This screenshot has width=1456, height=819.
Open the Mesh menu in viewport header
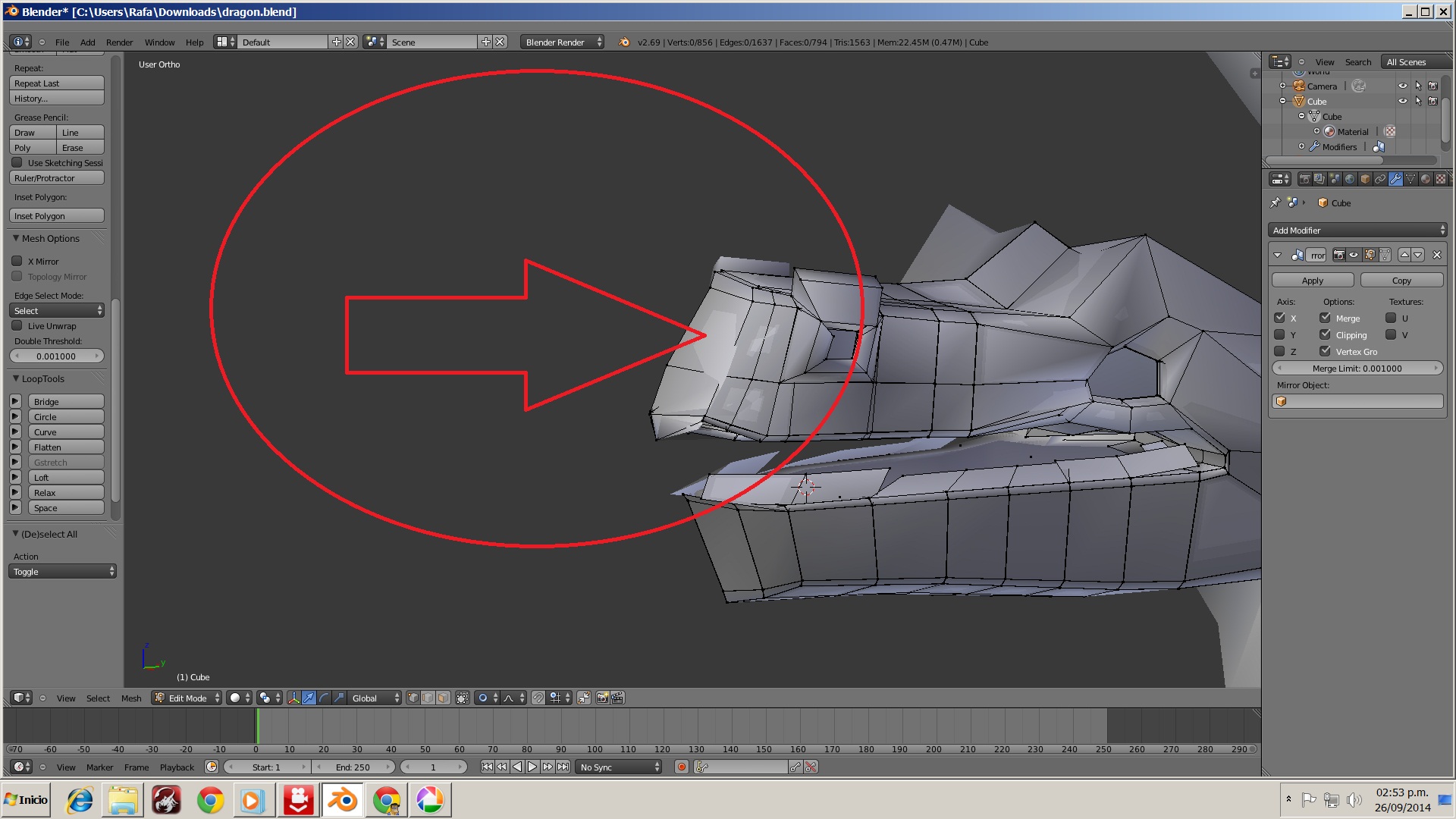(x=131, y=698)
